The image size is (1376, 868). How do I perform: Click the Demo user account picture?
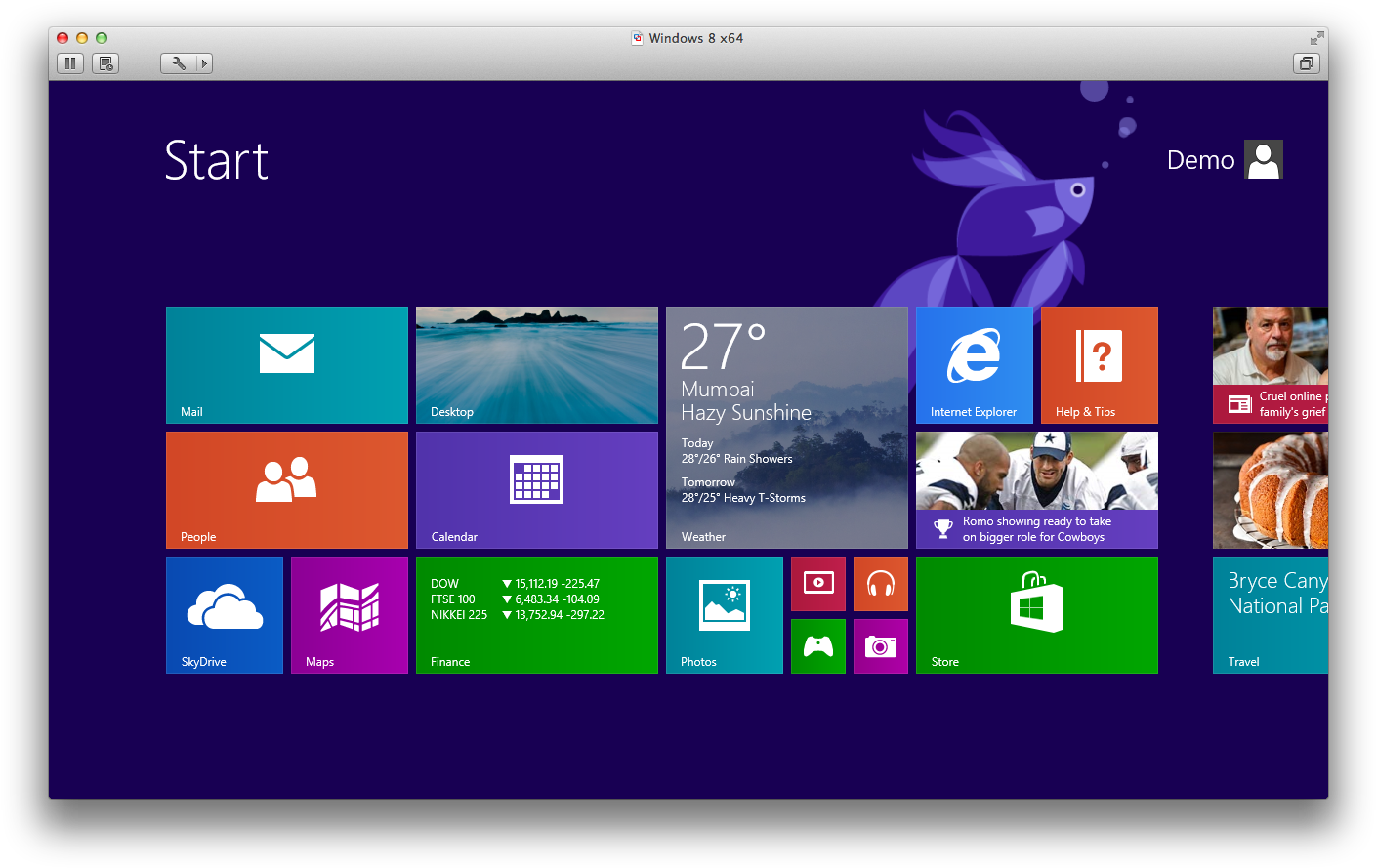pyautogui.click(x=1264, y=160)
